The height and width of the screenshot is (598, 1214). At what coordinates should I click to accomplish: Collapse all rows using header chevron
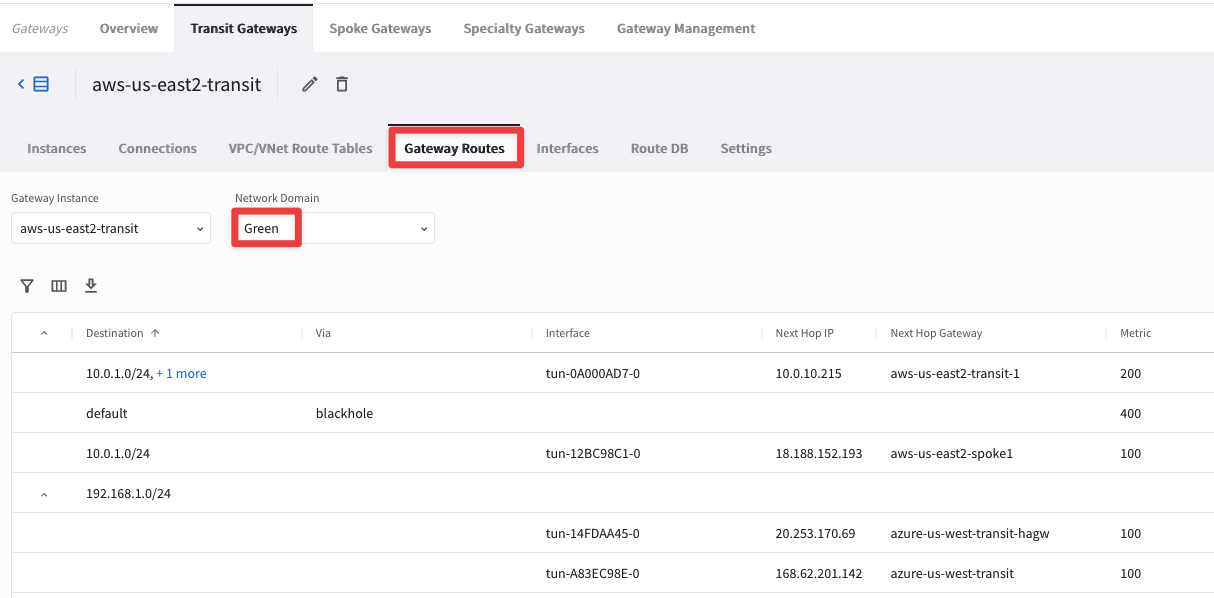pos(44,333)
